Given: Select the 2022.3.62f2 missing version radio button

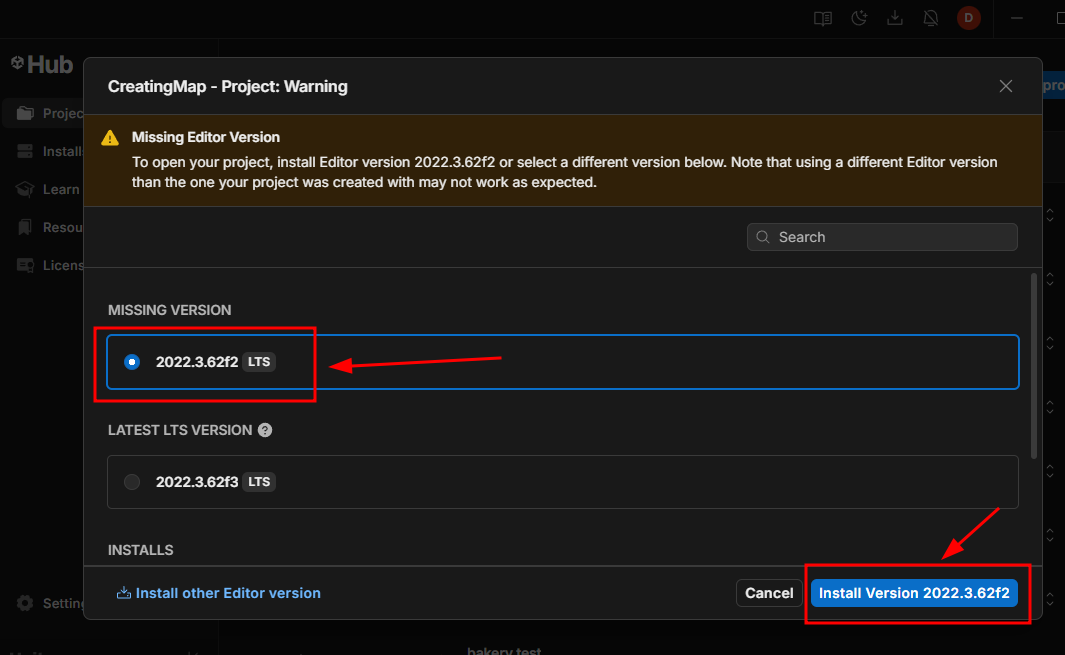Looking at the screenshot, I should click(132, 362).
